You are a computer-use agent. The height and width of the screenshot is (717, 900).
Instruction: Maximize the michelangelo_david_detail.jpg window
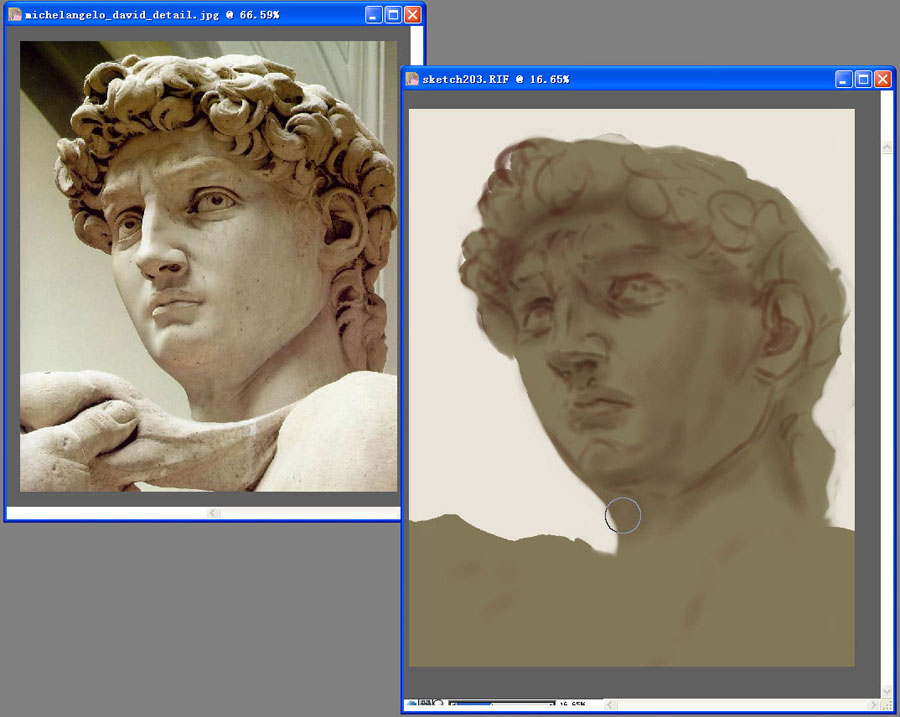(393, 14)
